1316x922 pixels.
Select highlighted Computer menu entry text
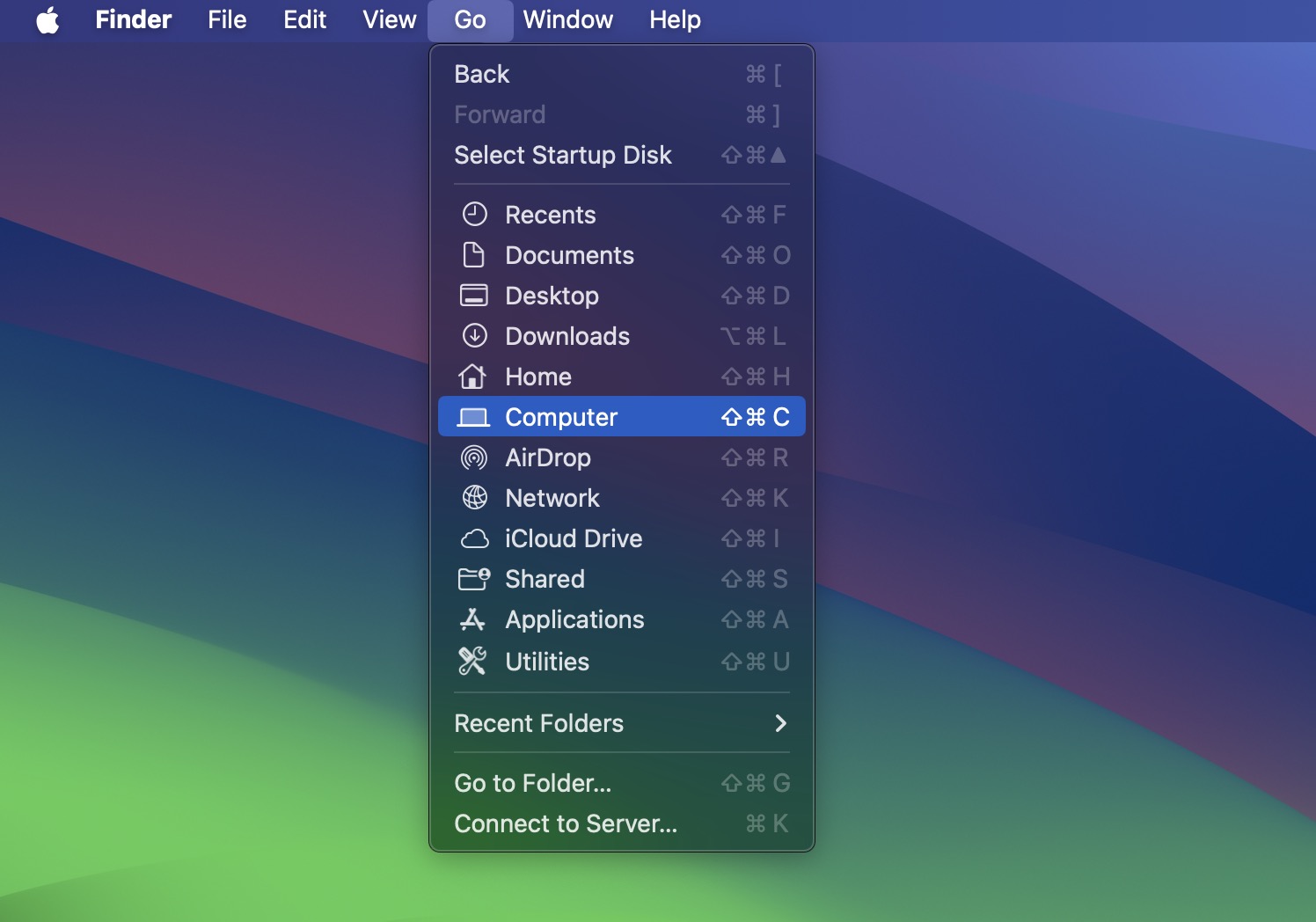coord(561,417)
